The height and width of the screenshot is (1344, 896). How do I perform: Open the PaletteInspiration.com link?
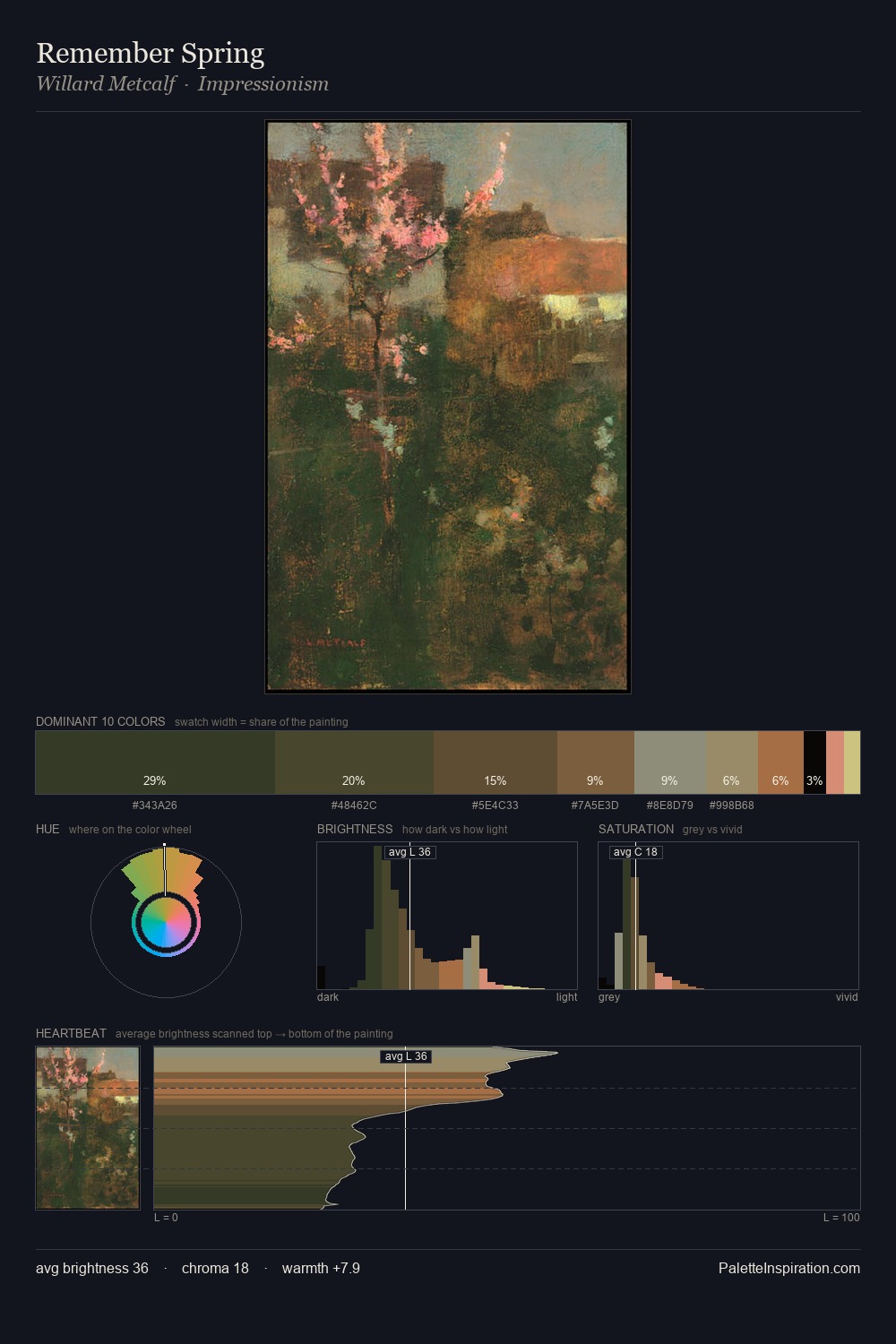click(789, 1268)
